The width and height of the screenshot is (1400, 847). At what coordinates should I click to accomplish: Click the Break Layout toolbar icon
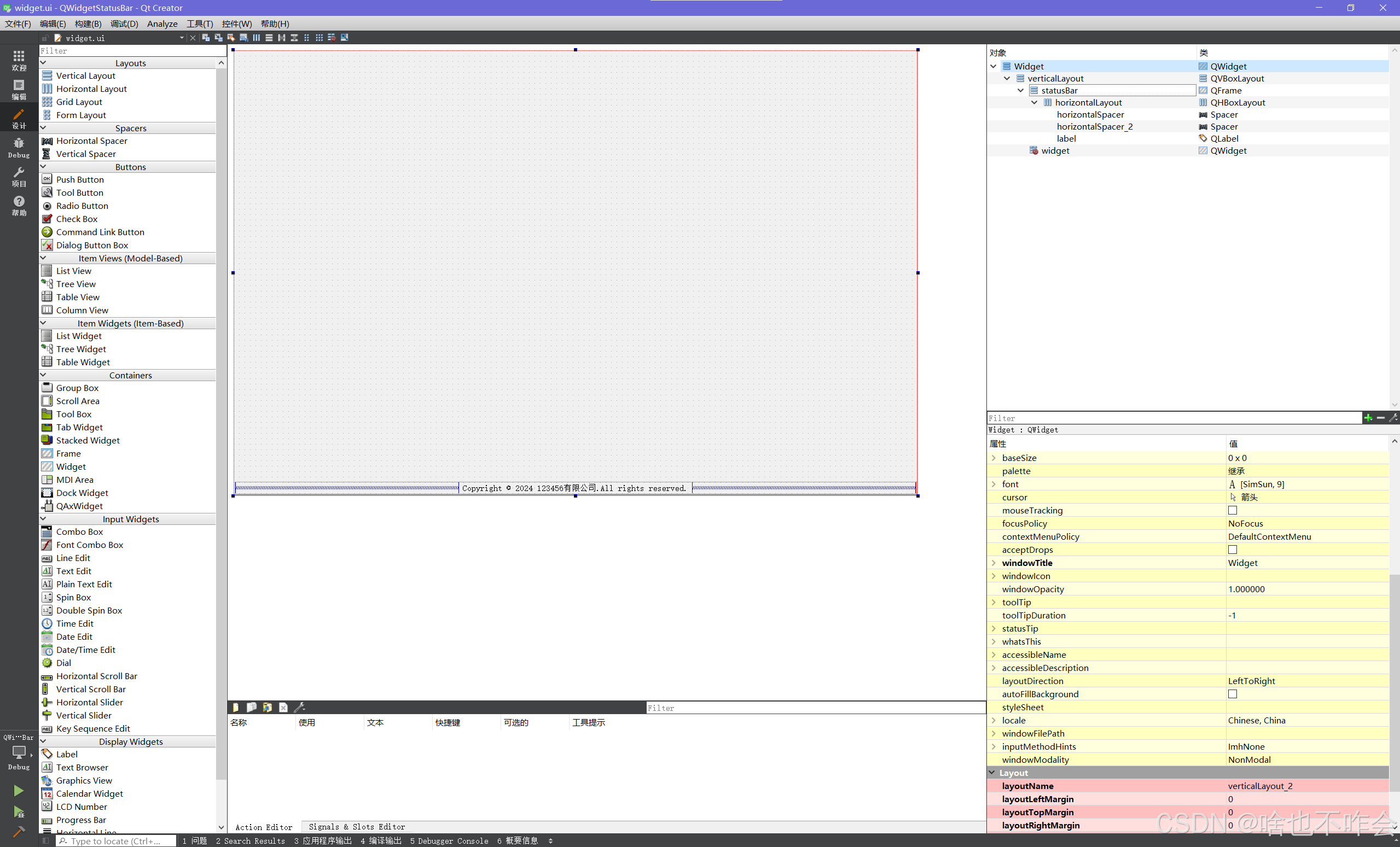(331, 38)
